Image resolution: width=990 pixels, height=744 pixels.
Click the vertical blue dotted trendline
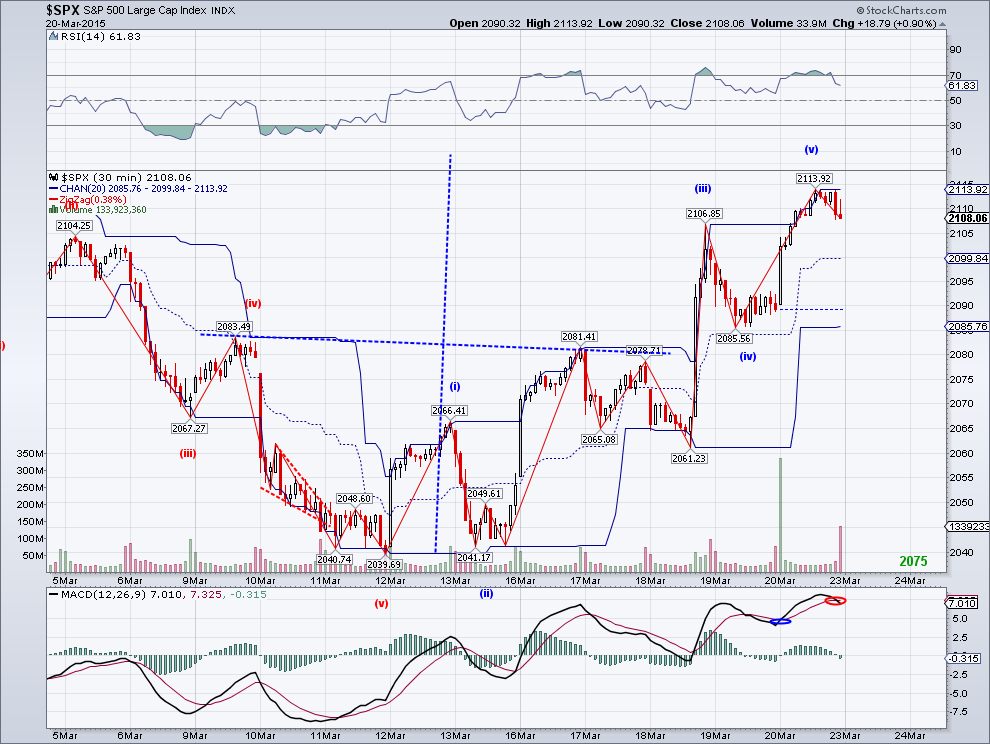tap(443, 354)
